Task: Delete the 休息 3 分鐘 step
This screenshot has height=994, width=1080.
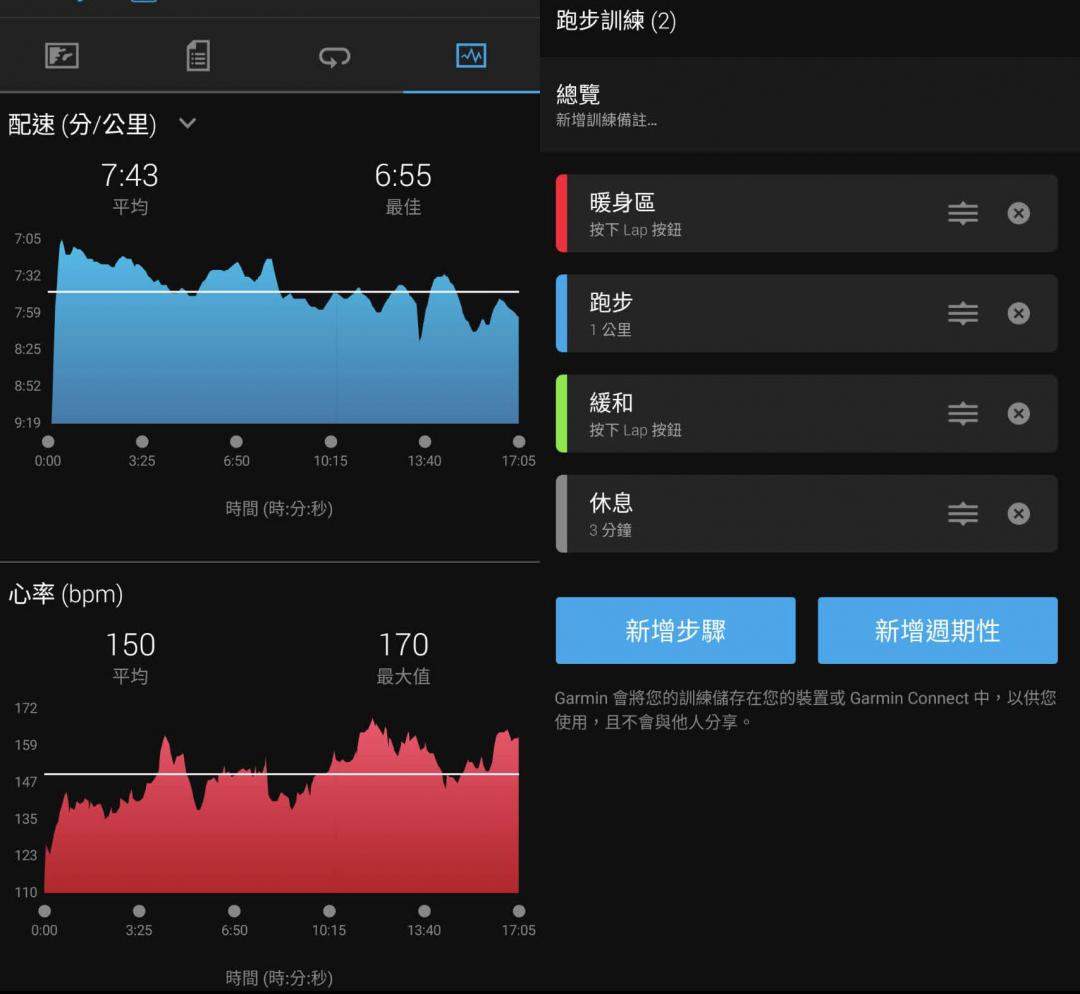Action: (x=1018, y=513)
